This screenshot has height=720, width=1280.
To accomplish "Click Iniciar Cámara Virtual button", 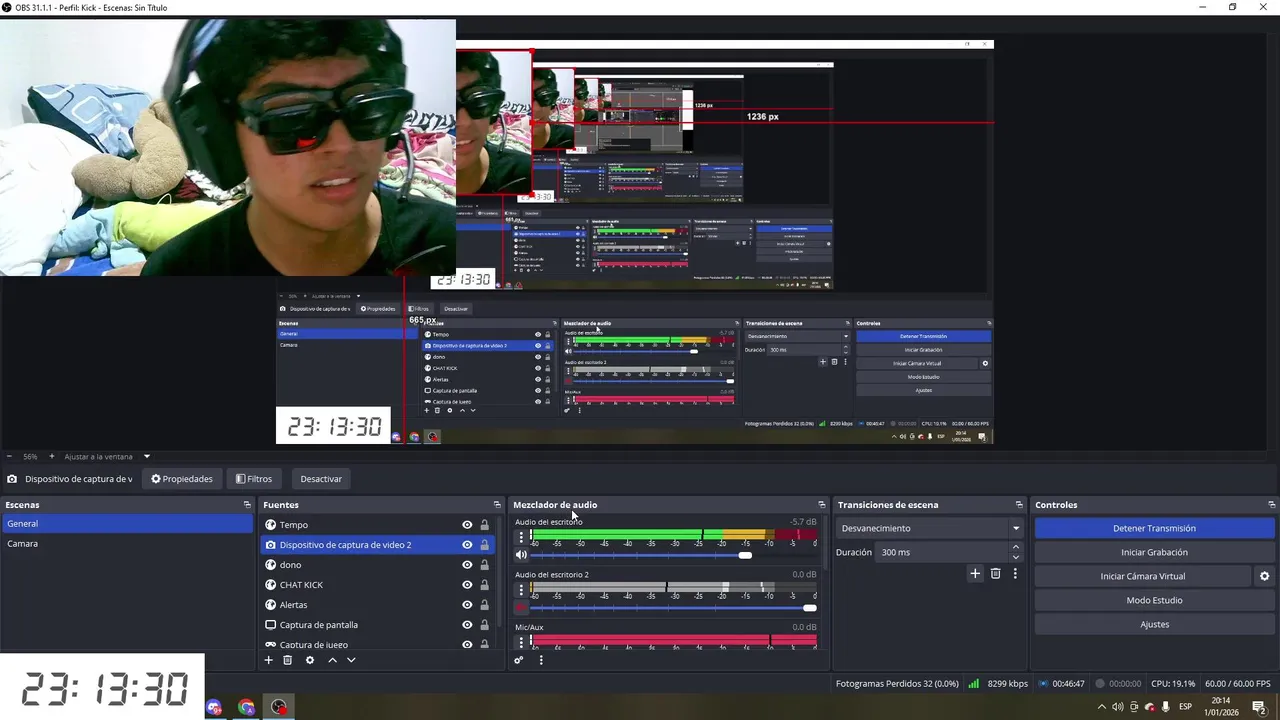I will pyautogui.click(x=1143, y=576).
